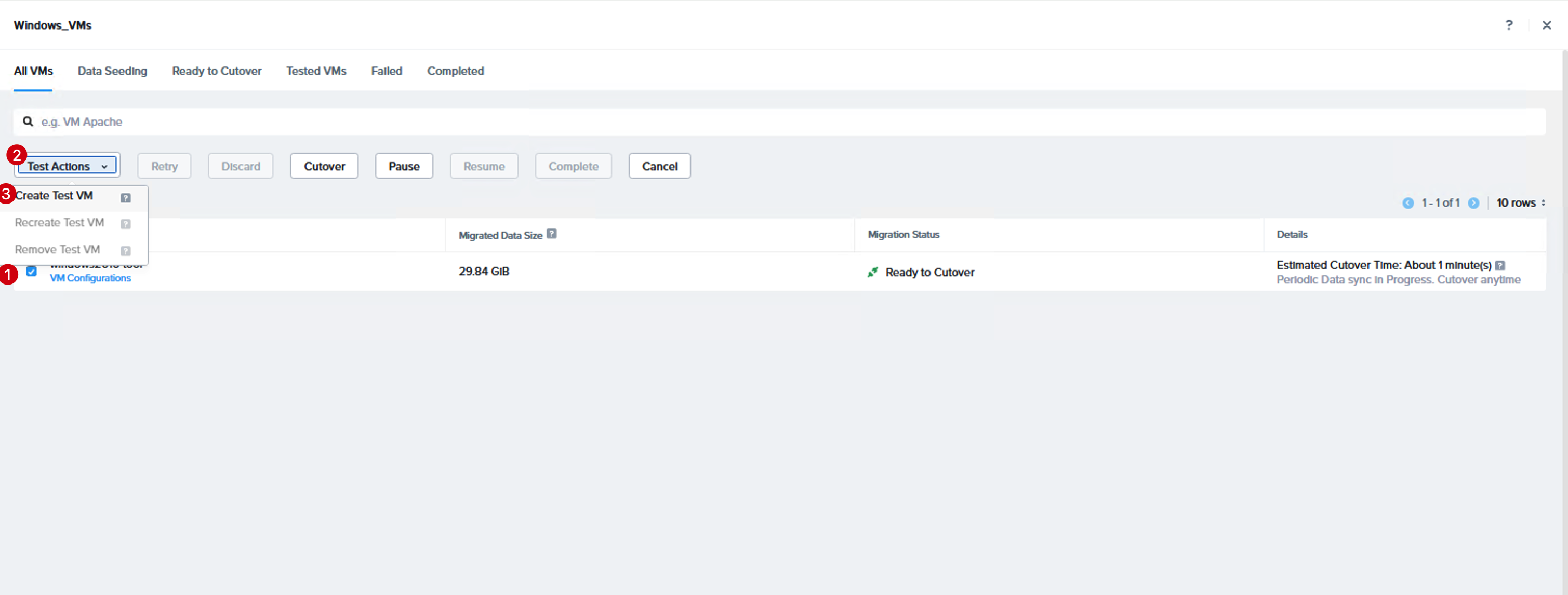Click help icon beside Recreate Test VM

126,224
